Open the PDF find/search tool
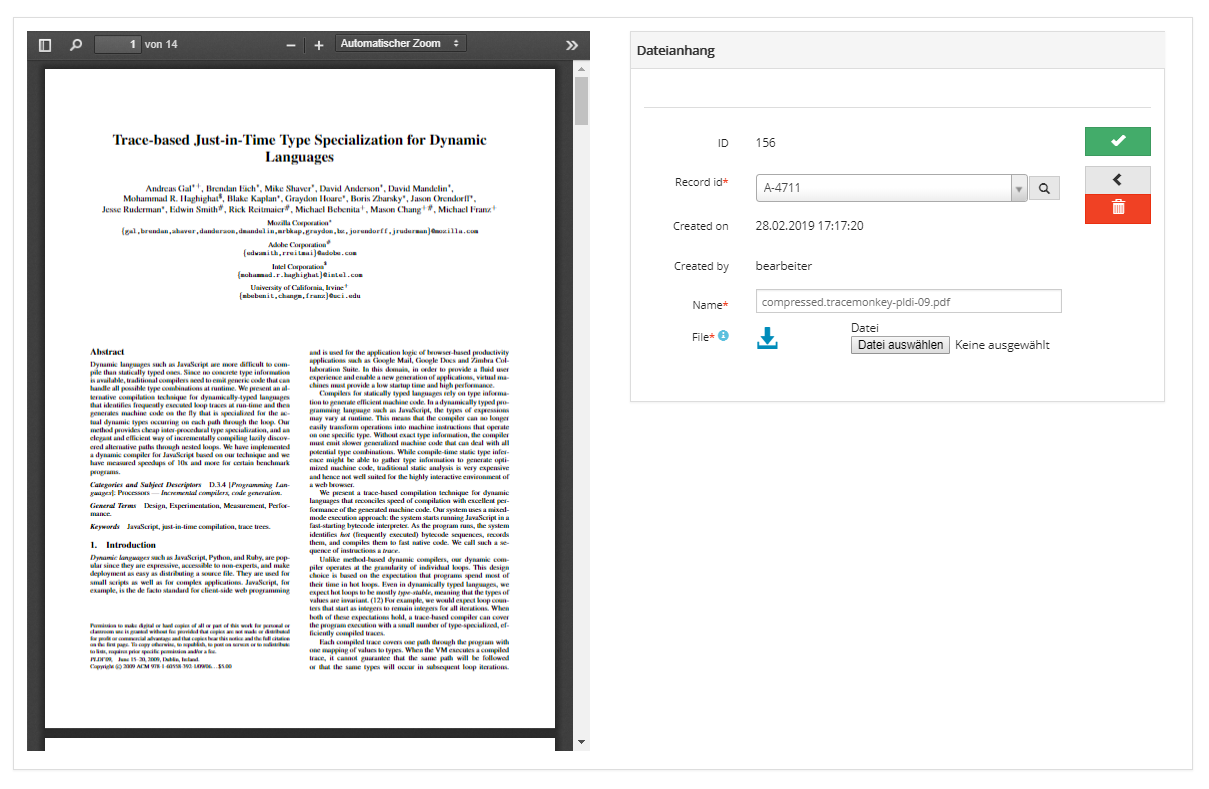 coord(75,45)
